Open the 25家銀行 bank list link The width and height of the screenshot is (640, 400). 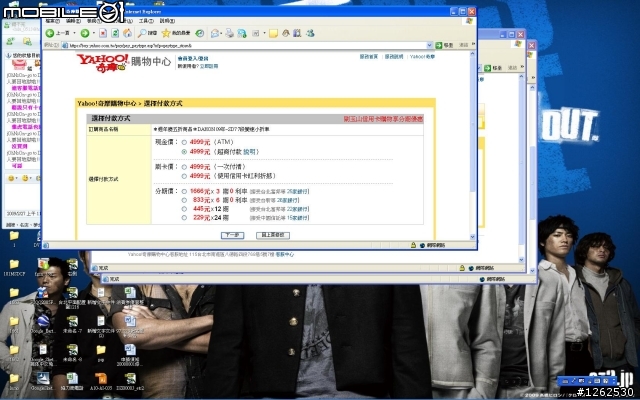(298, 191)
